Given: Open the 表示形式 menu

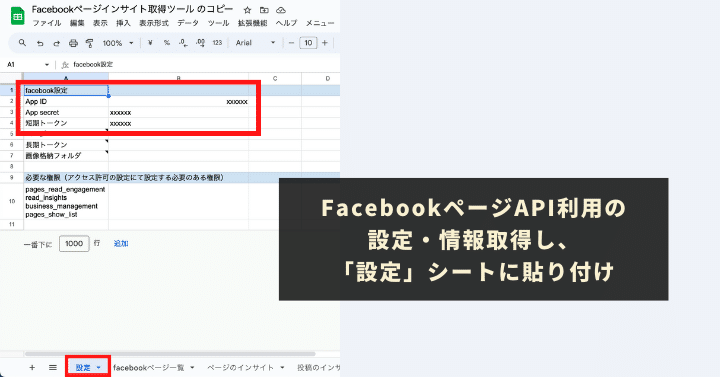Looking at the screenshot, I should [154, 23].
